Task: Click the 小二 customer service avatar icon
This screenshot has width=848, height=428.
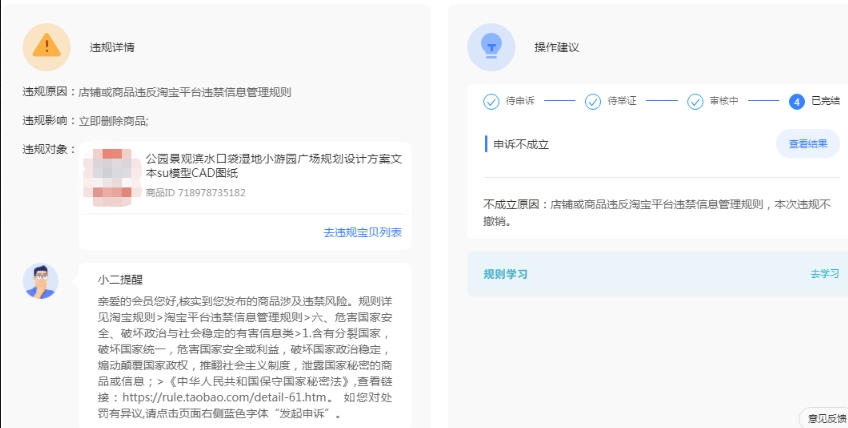Action: (x=40, y=282)
